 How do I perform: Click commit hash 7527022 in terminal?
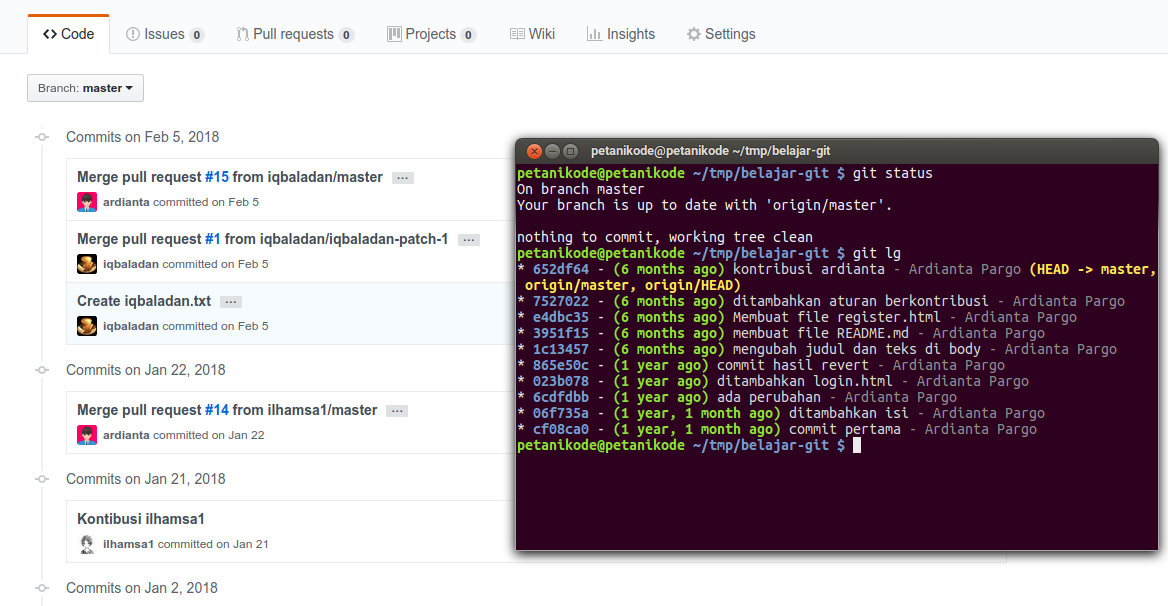click(560, 302)
